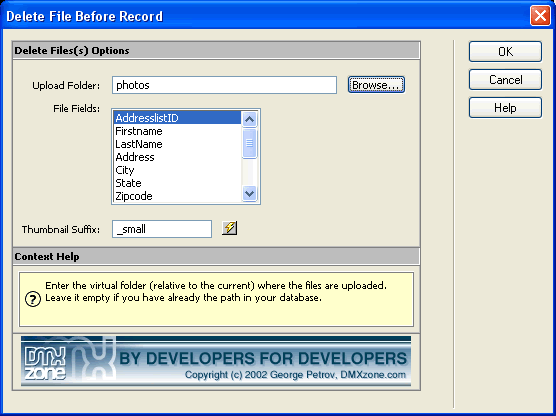The image size is (556, 416).
Task: Click the lightning bolt dynamic data icon
Action: (229, 228)
